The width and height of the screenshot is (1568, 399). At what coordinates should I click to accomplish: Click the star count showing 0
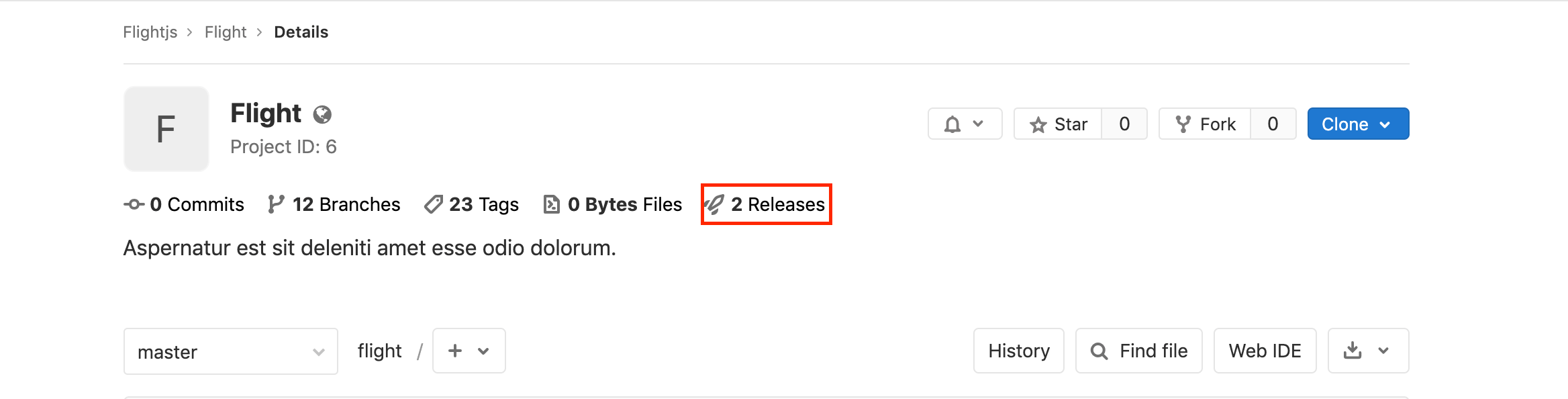pos(1124,124)
